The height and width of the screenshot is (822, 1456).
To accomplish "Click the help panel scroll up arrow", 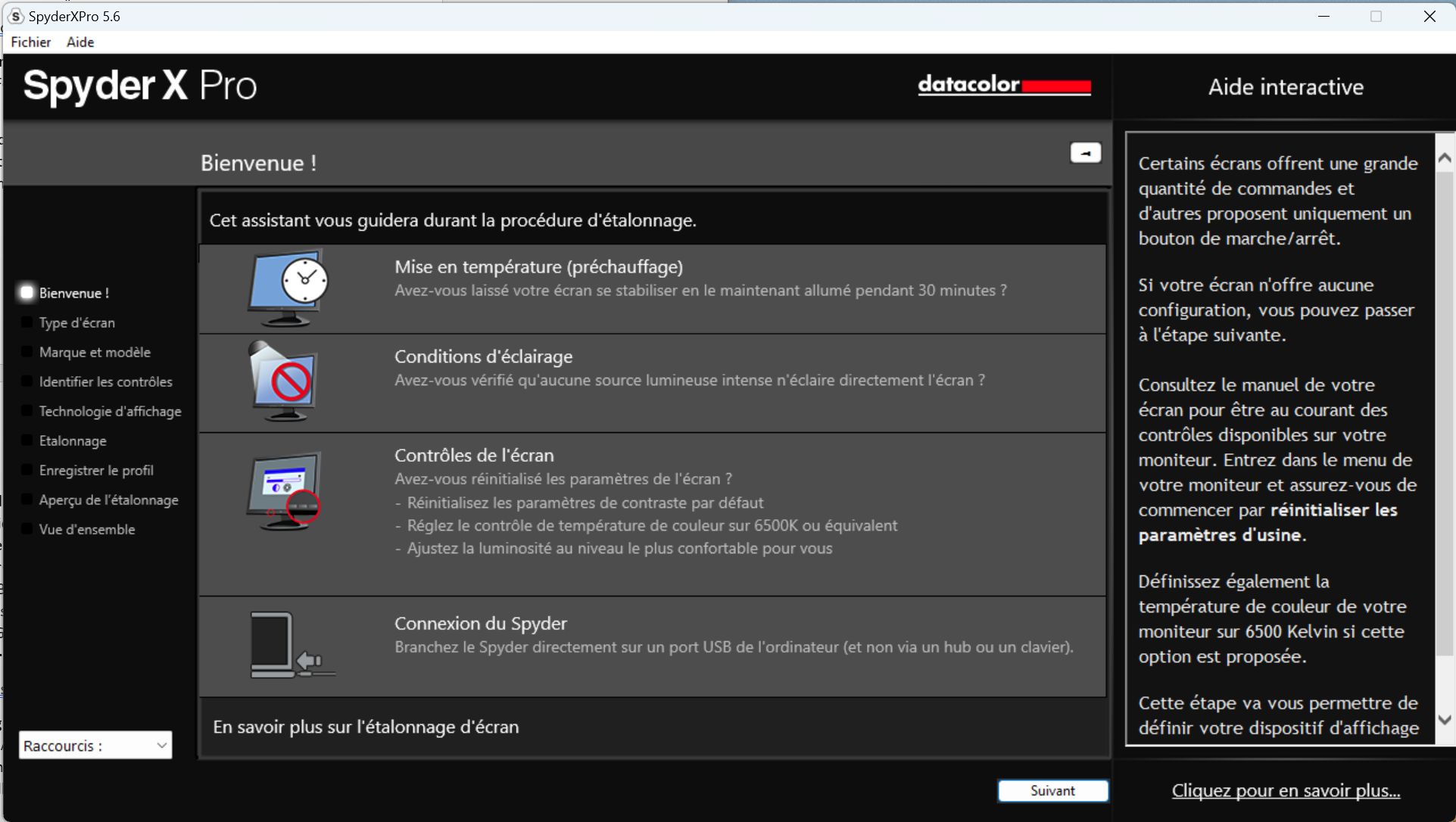I will pyautogui.click(x=1445, y=157).
